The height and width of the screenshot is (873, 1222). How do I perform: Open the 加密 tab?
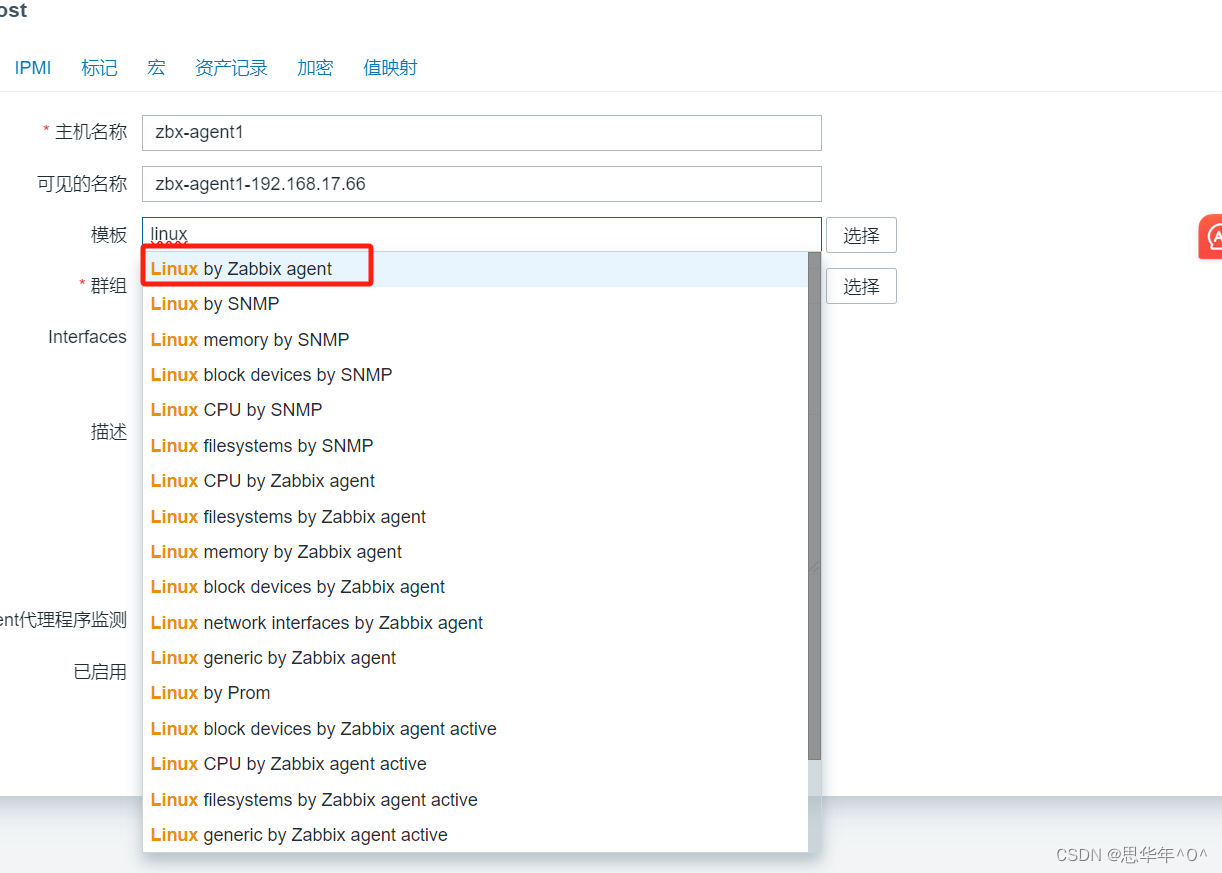[x=315, y=68]
